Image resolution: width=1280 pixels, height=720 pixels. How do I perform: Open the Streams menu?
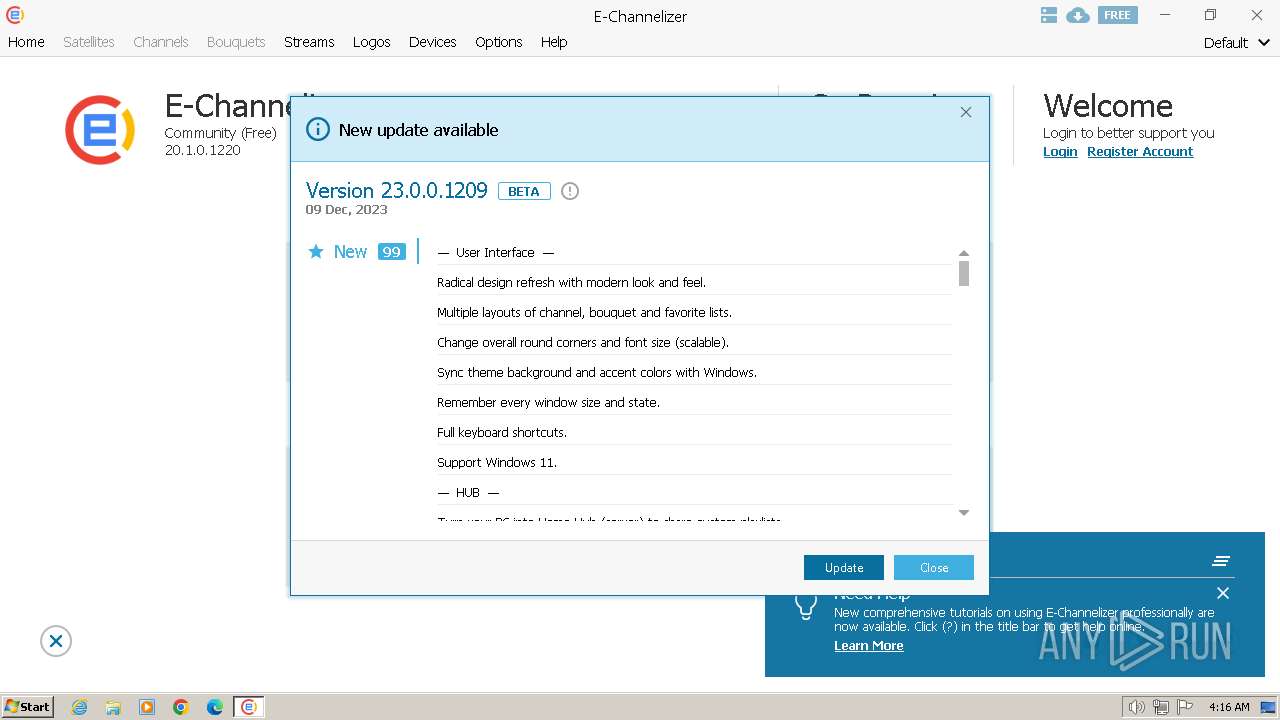tap(309, 42)
